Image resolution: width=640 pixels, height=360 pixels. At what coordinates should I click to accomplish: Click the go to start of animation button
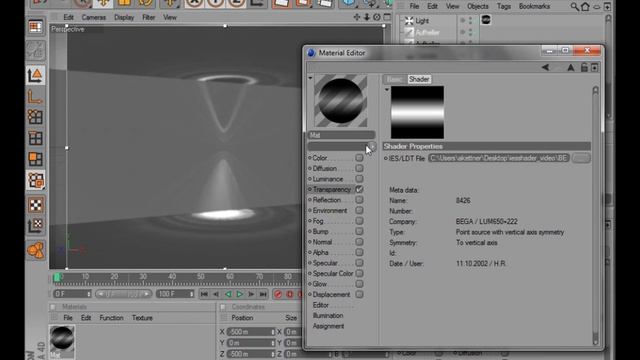coord(204,294)
